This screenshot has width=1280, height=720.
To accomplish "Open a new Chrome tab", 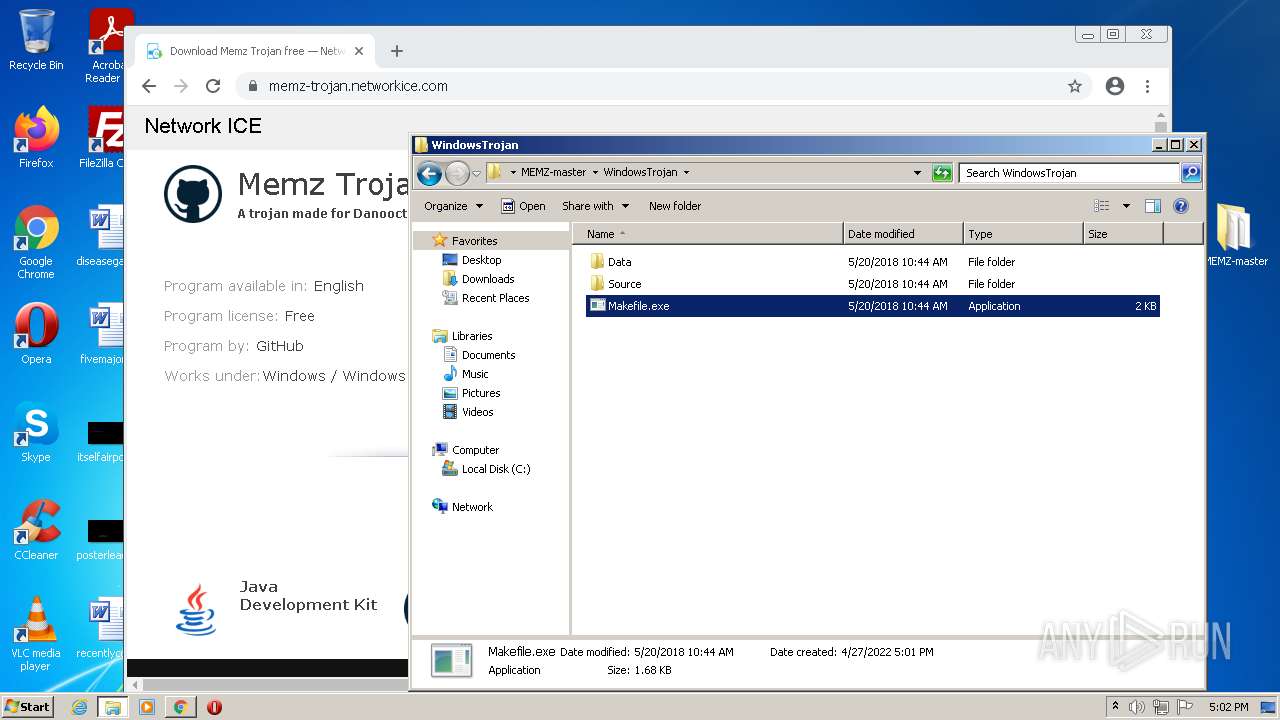I will (x=397, y=51).
